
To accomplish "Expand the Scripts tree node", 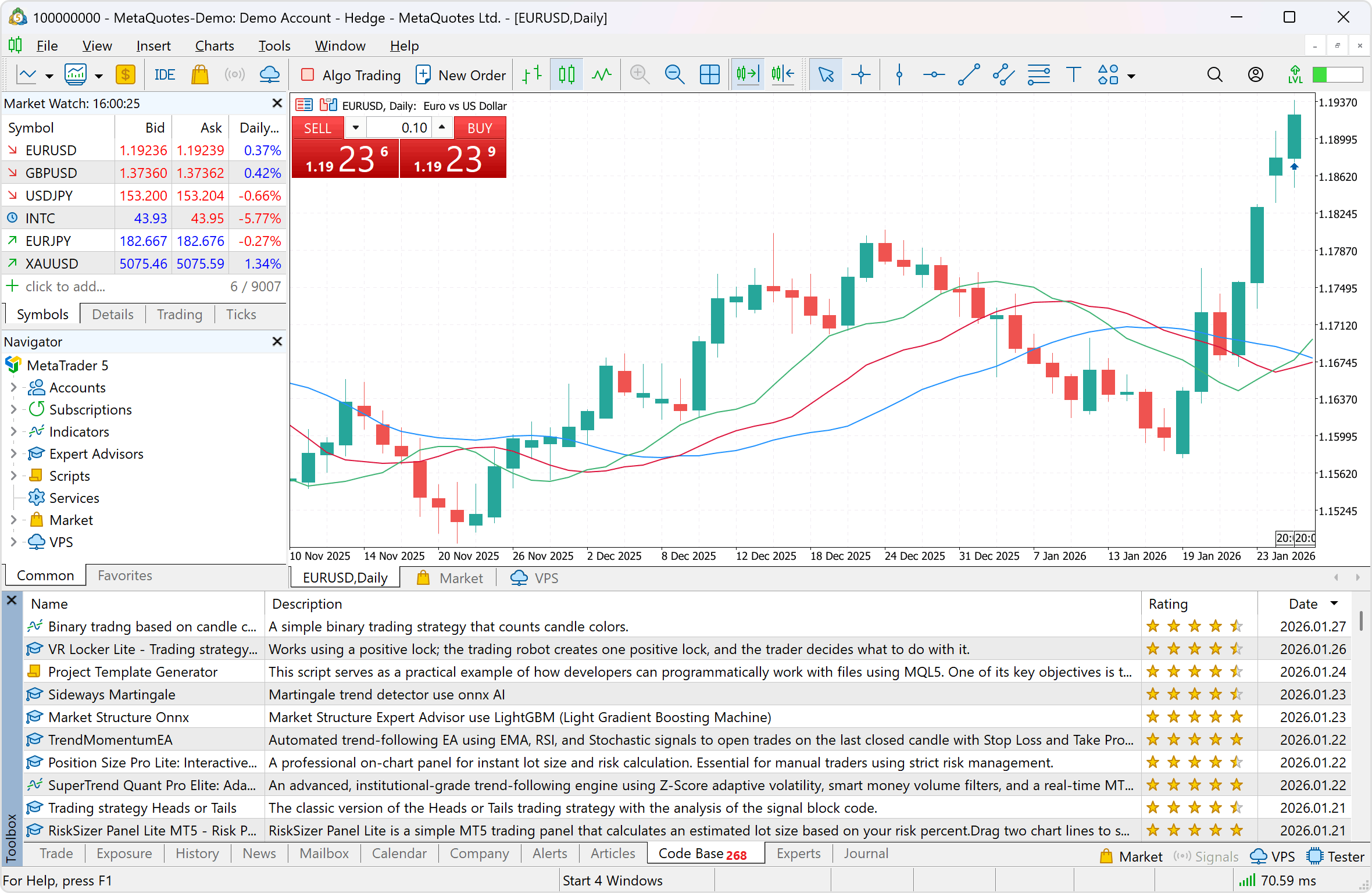I will click(x=13, y=476).
